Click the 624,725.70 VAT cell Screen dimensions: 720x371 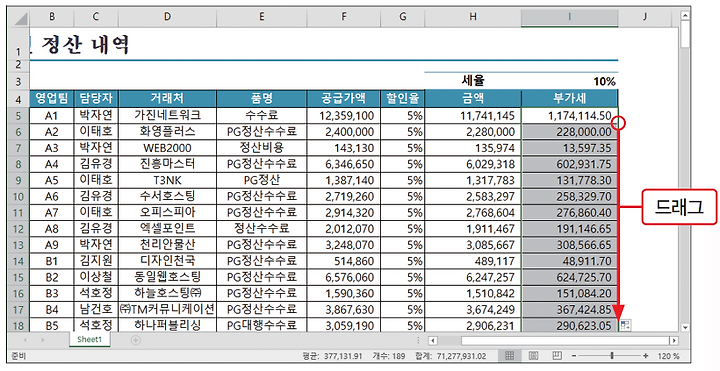click(x=570, y=277)
